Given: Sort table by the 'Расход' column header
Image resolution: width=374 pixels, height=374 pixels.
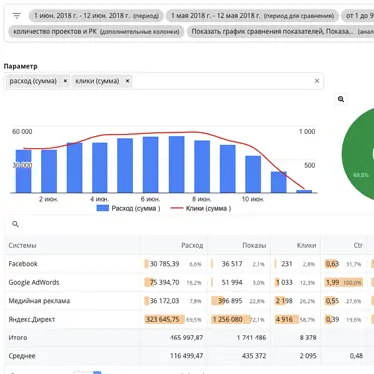Looking at the screenshot, I should [x=192, y=245].
